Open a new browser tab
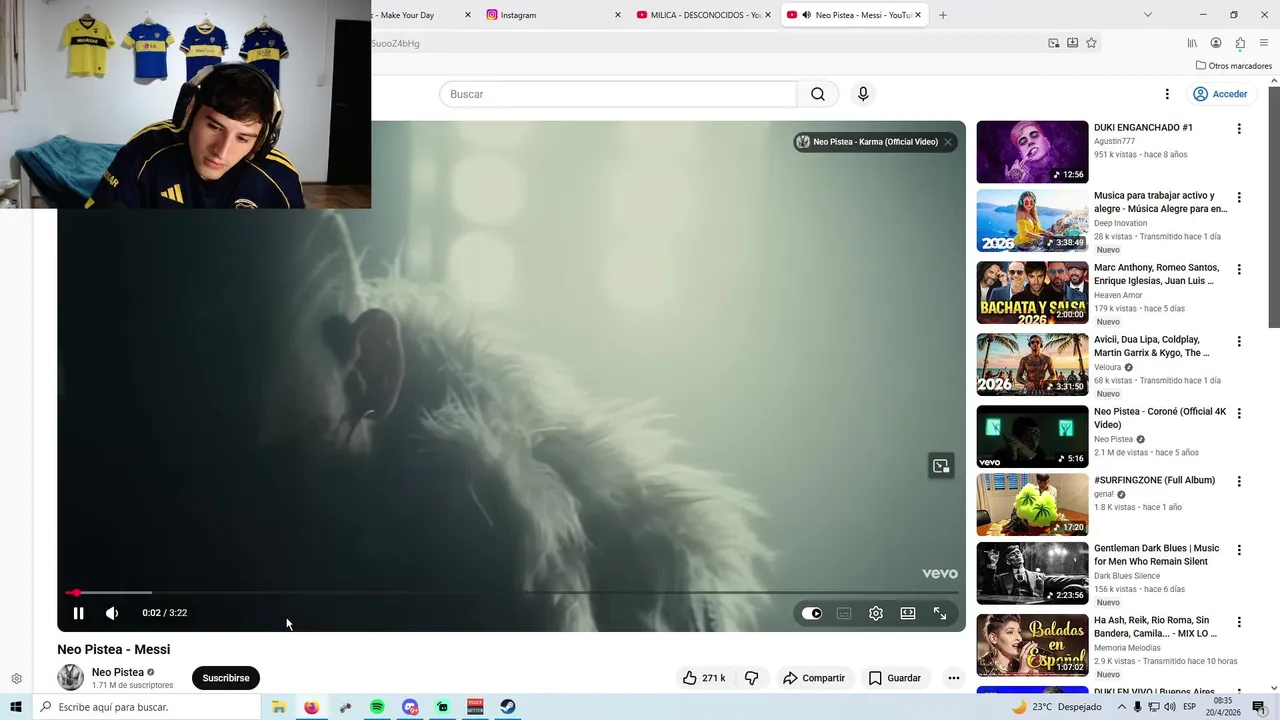This screenshot has height=720, width=1280. tap(943, 15)
